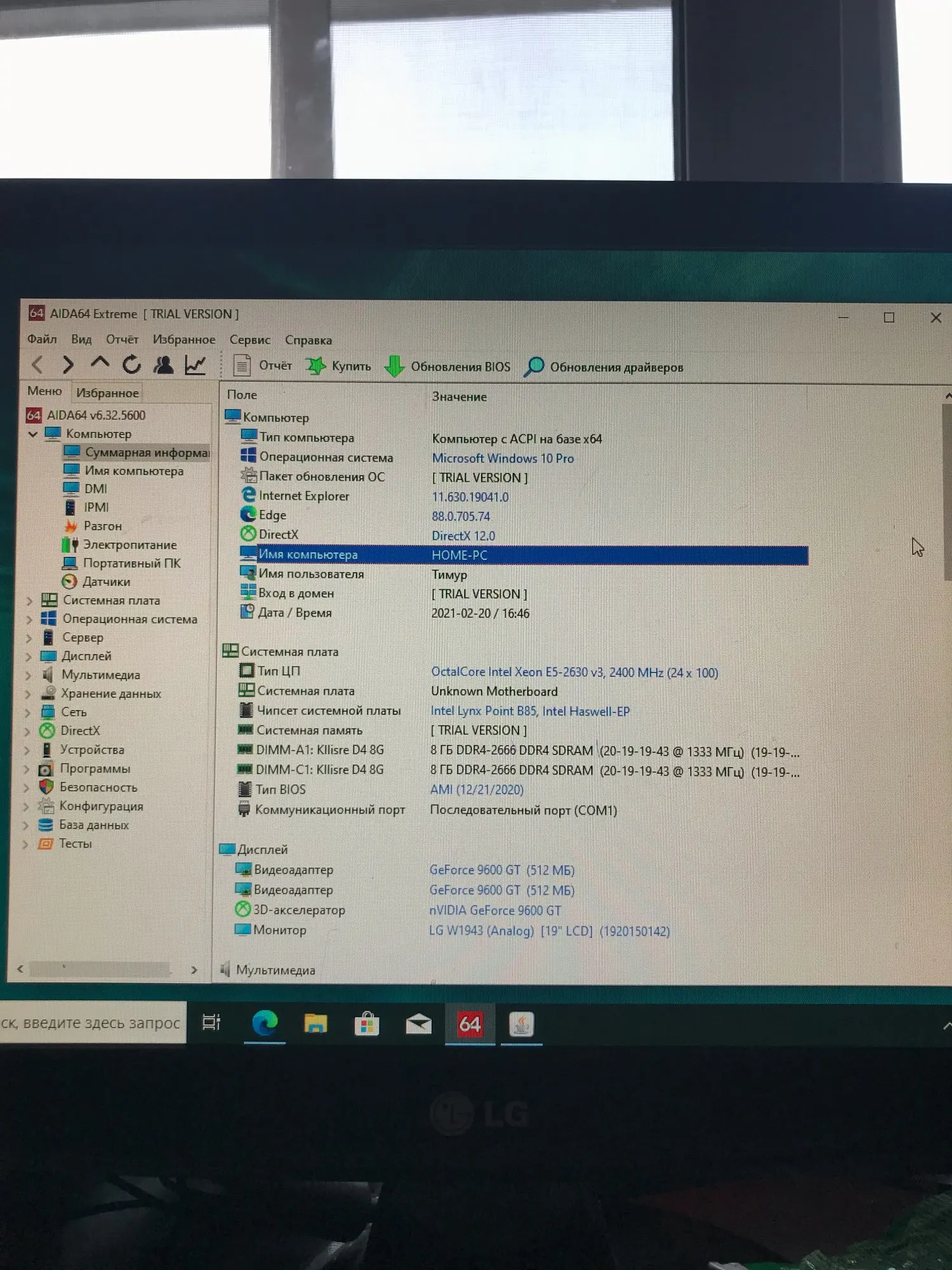The image size is (952, 1270).
Task: Select the Электропитание tree item
Action: coord(119,545)
